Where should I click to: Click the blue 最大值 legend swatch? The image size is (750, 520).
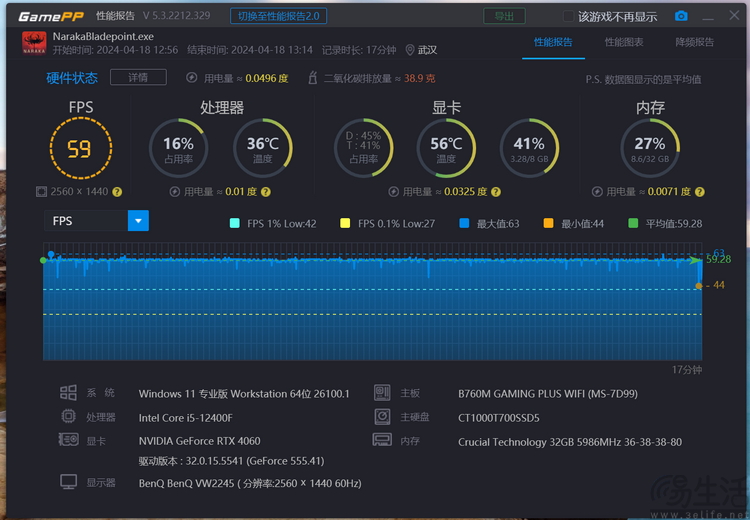click(464, 223)
